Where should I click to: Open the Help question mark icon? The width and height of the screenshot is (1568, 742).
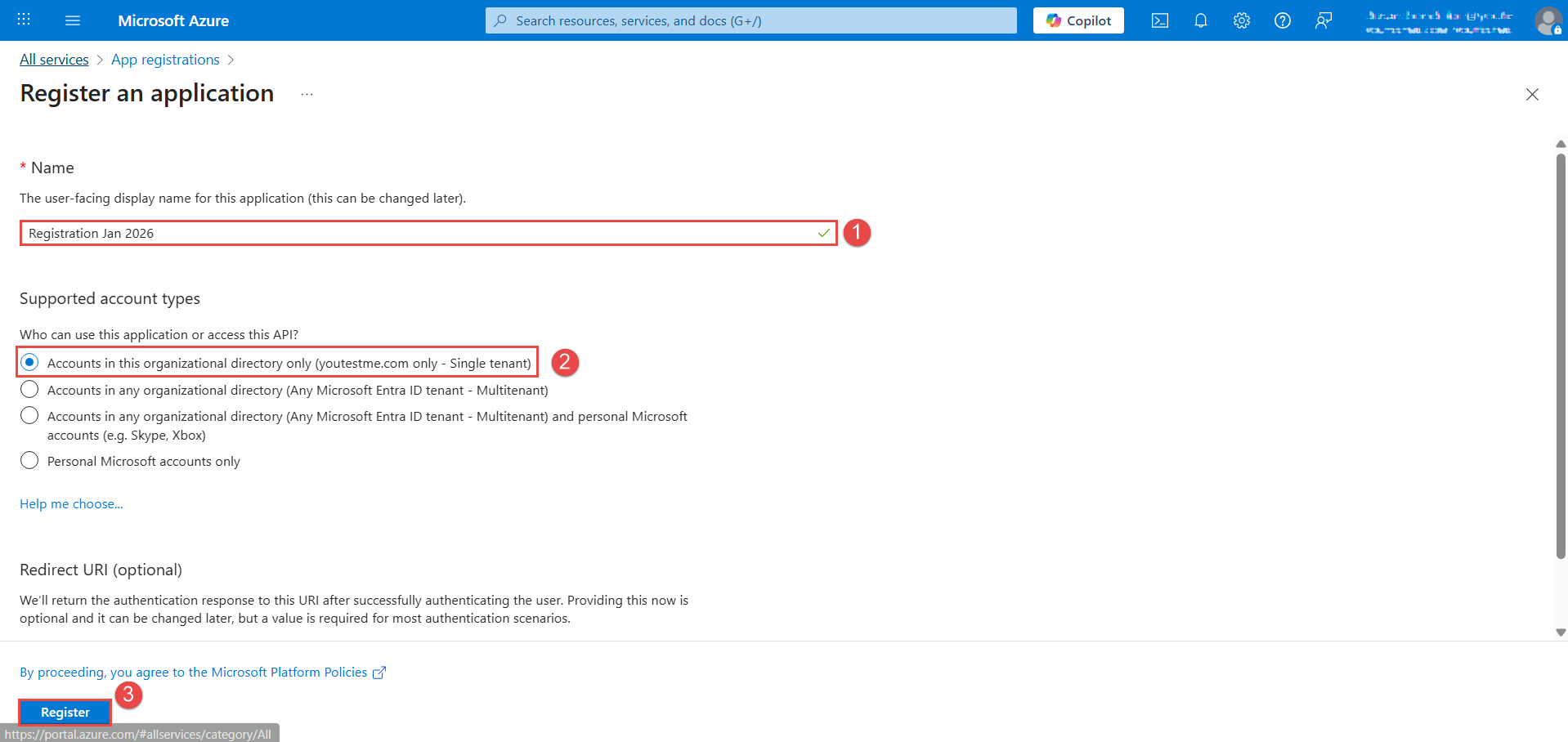pyautogui.click(x=1282, y=20)
